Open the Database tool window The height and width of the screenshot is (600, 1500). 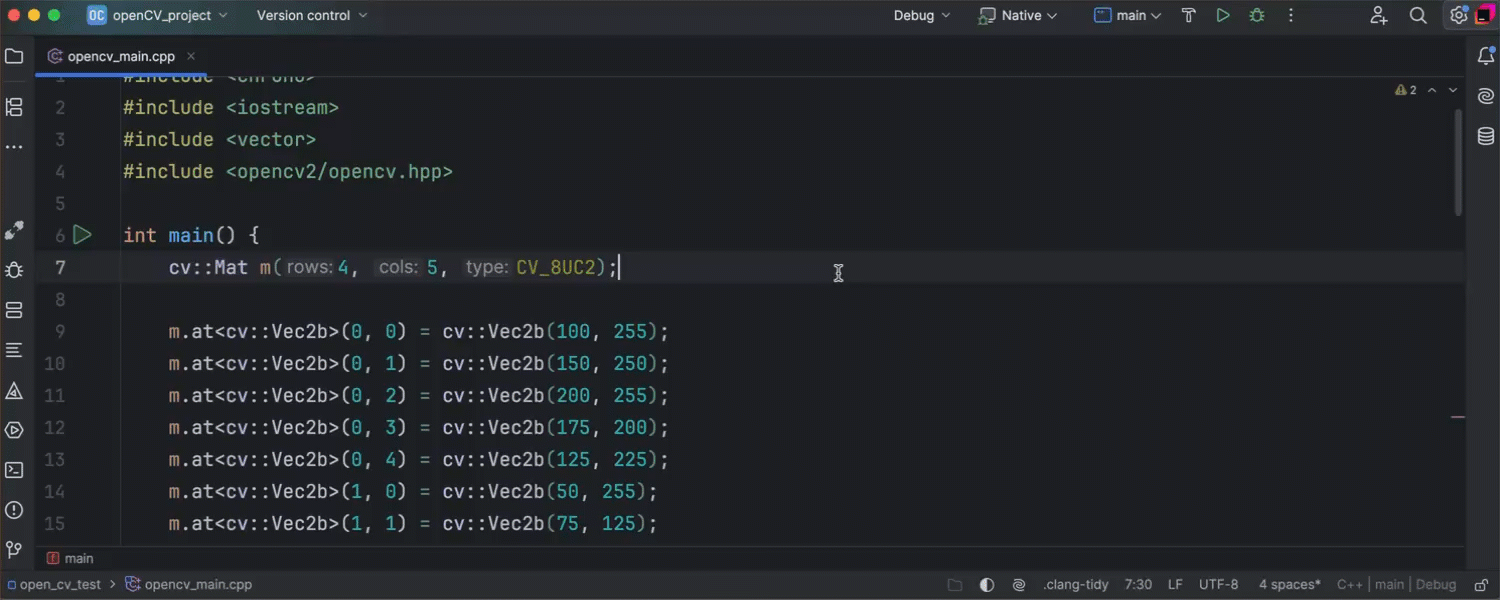1486,137
